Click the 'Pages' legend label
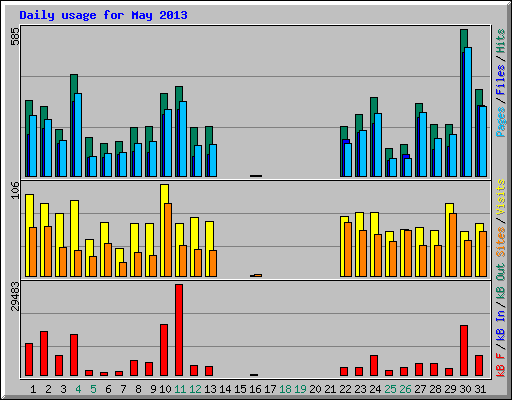This screenshot has width=512, height=400. click(501, 122)
